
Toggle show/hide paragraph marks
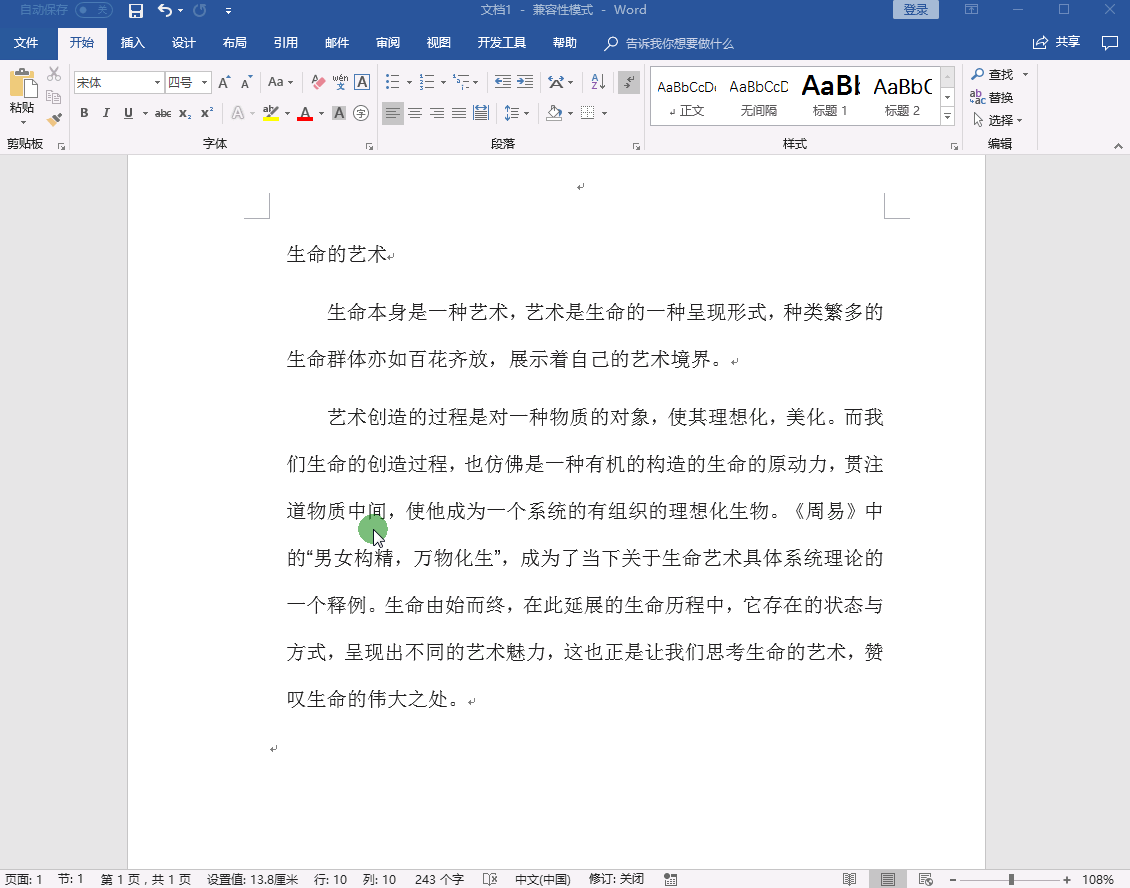point(629,82)
